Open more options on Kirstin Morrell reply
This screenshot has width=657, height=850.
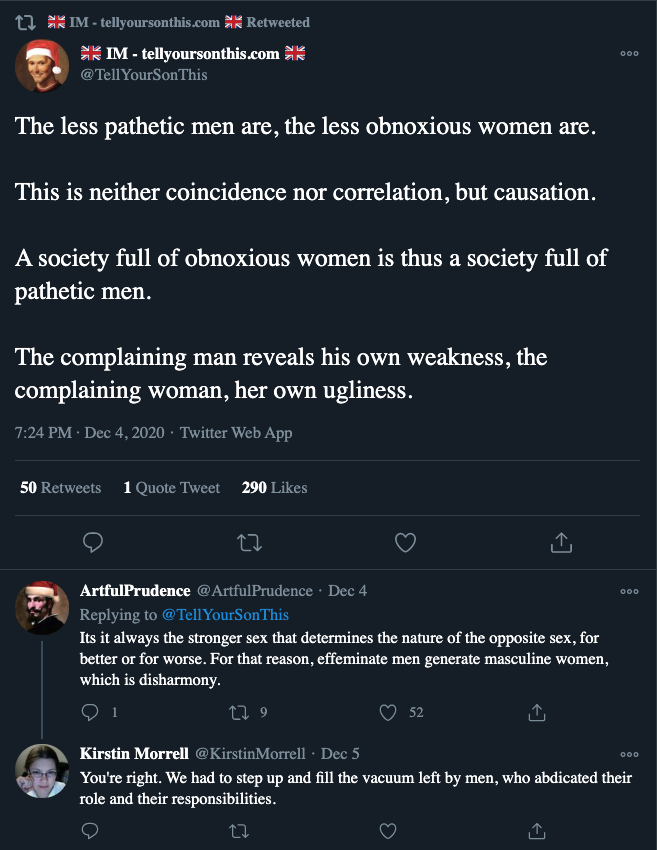click(x=629, y=754)
